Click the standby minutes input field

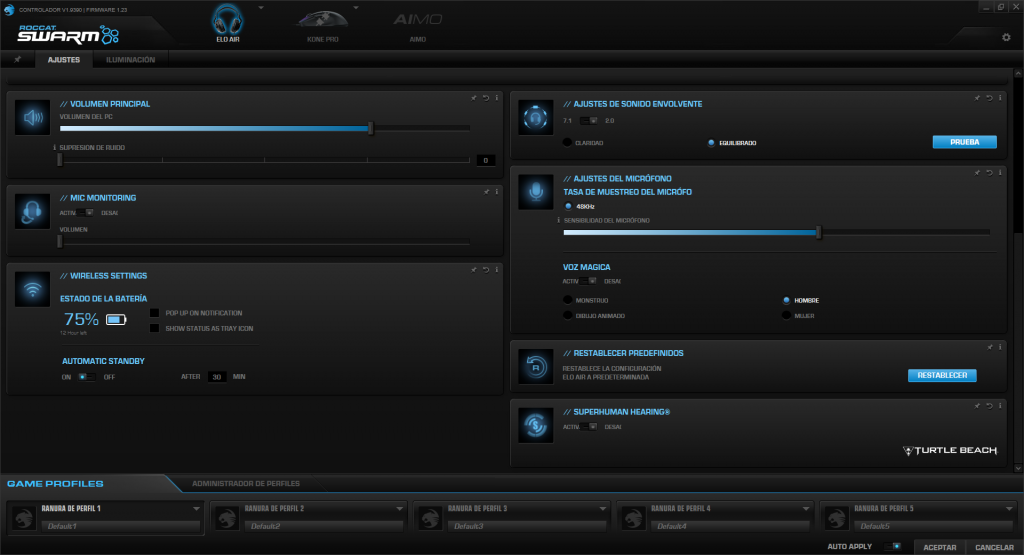pos(217,377)
